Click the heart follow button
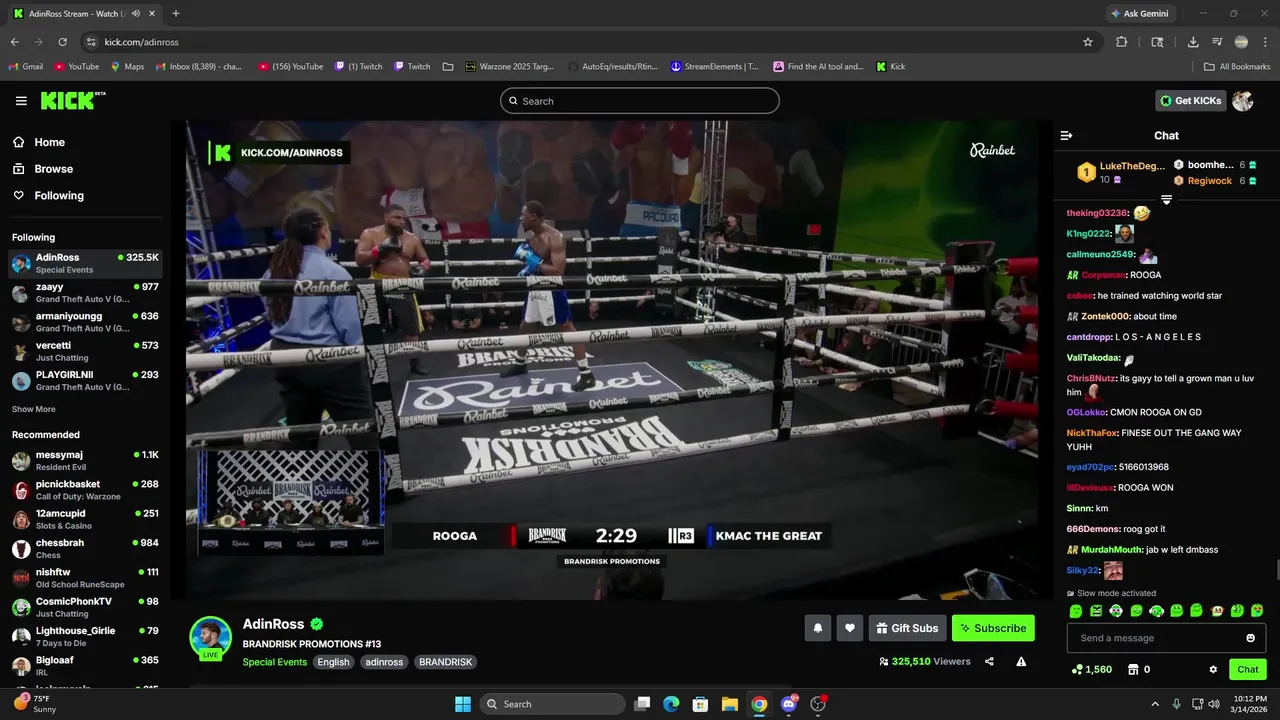 pyautogui.click(x=850, y=628)
